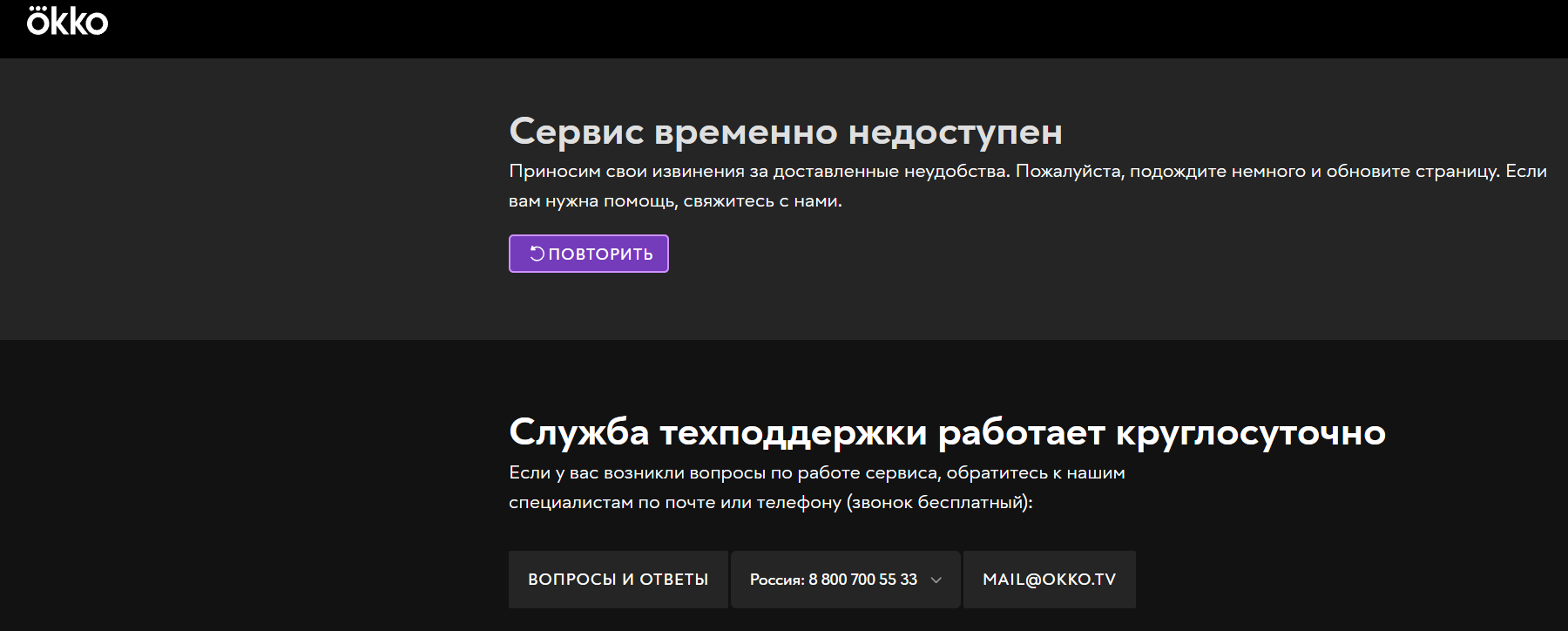The width and height of the screenshot is (1568, 631).
Task: Click the chevron next to the phone number
Action: (x=936, y=580)
